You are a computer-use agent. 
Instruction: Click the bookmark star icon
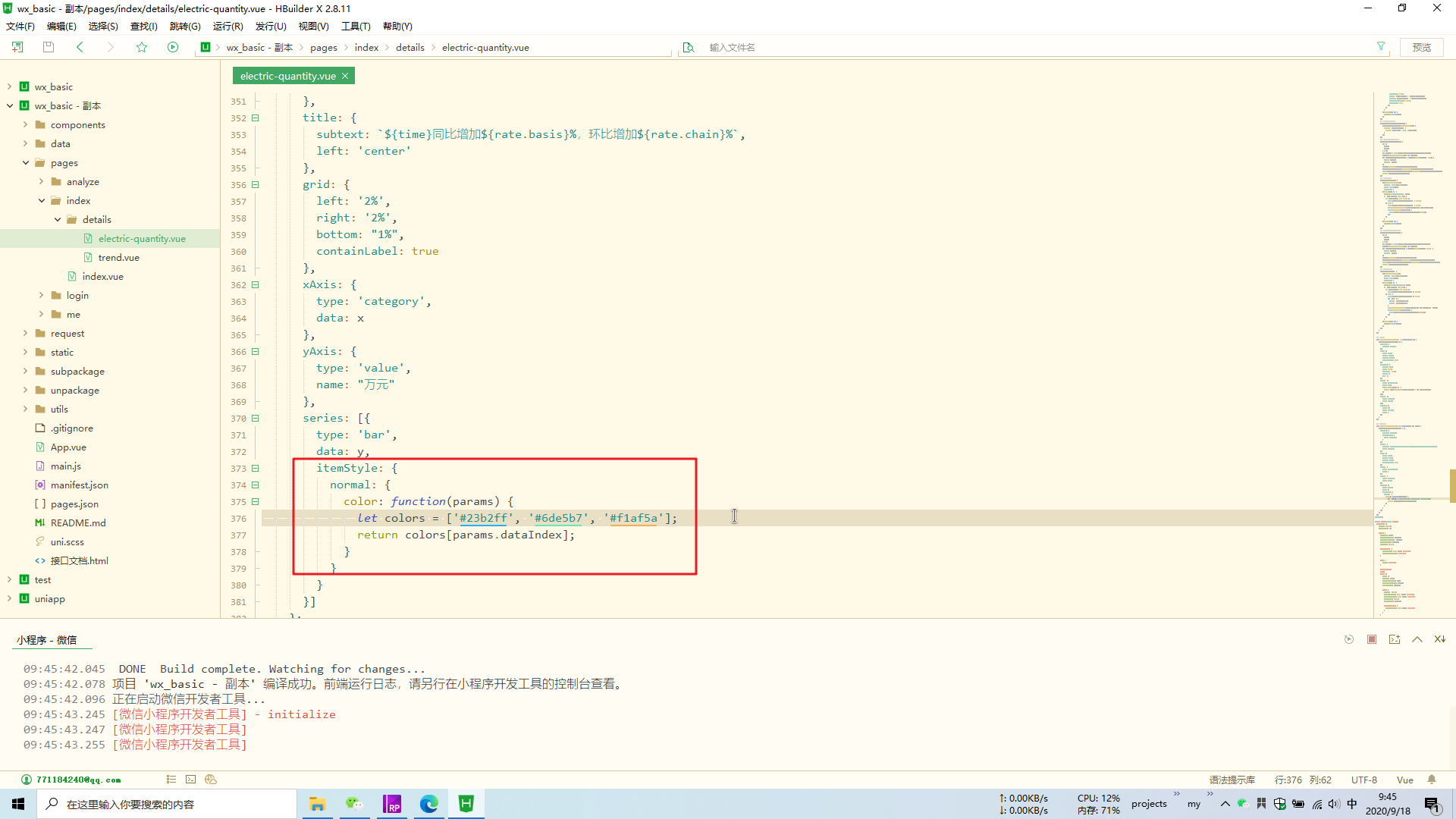click(142, 47)
